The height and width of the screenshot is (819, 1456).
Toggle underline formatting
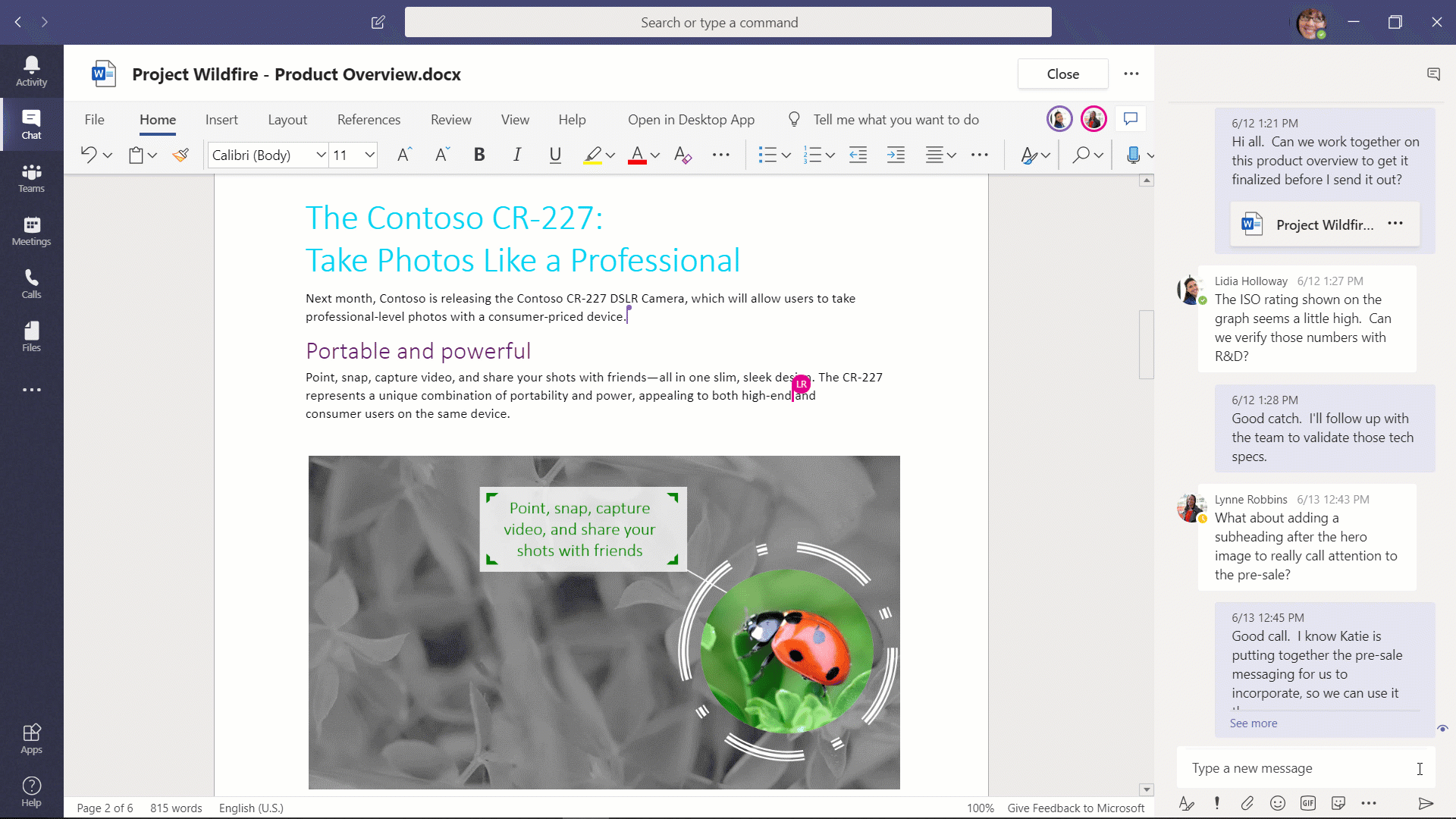[555, 155]
